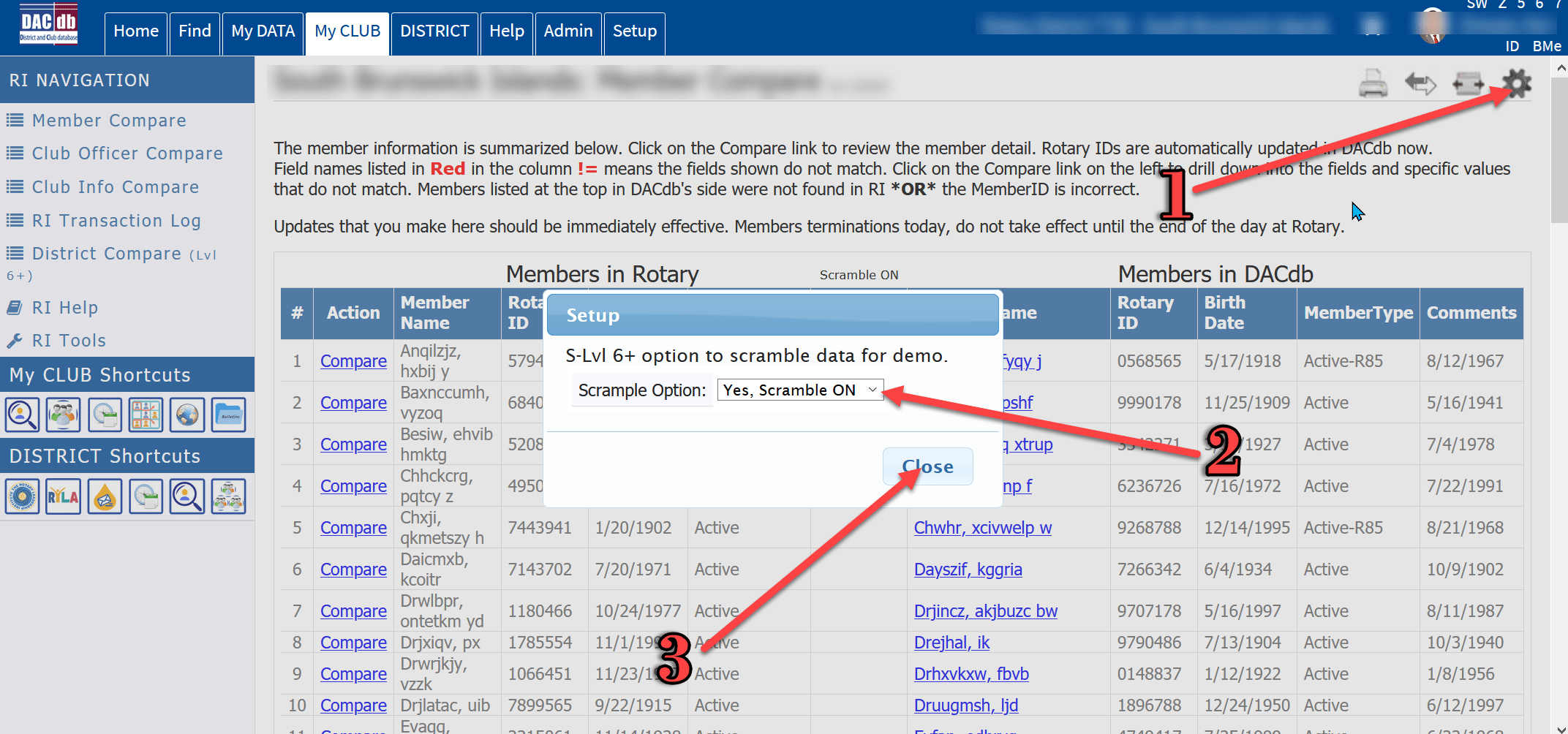Open the RYLA district shortcut
This screenshot has width=1568, height=734.
[x=64, y=497]
